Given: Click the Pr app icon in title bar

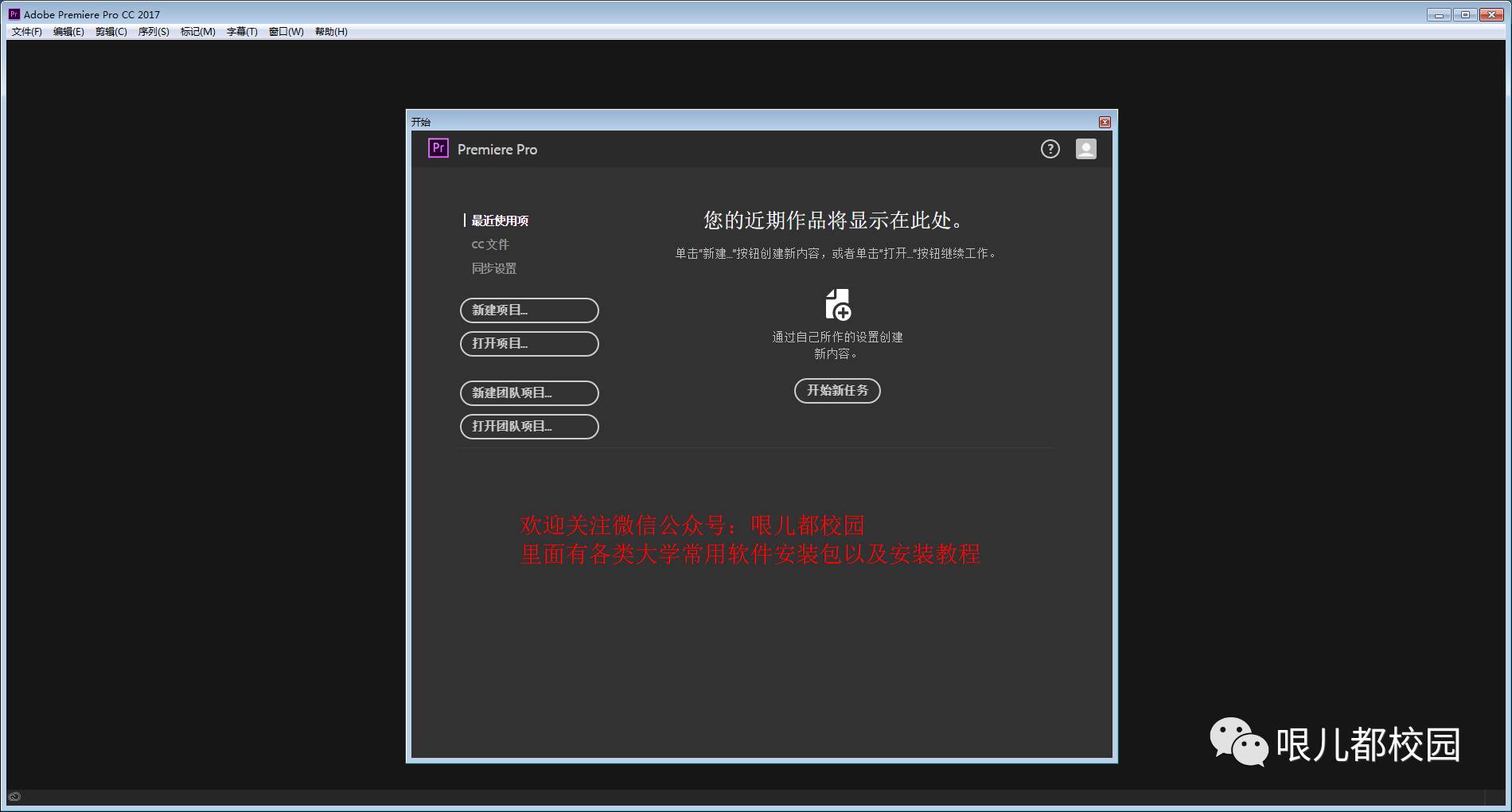Looking at the screenshot, I should pyautogui.click(x=14, y=14).
